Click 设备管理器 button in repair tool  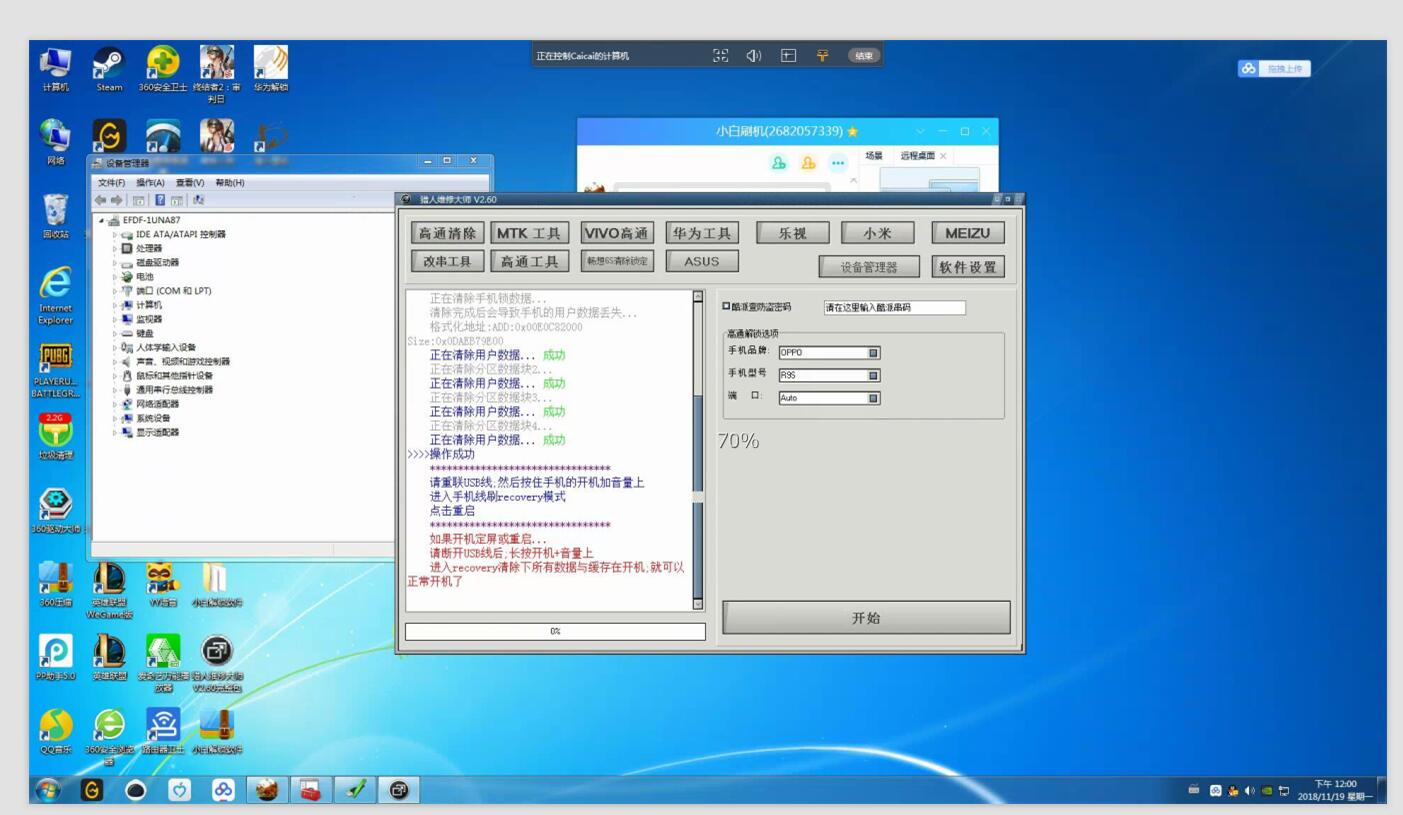click(x=870, y=267)
